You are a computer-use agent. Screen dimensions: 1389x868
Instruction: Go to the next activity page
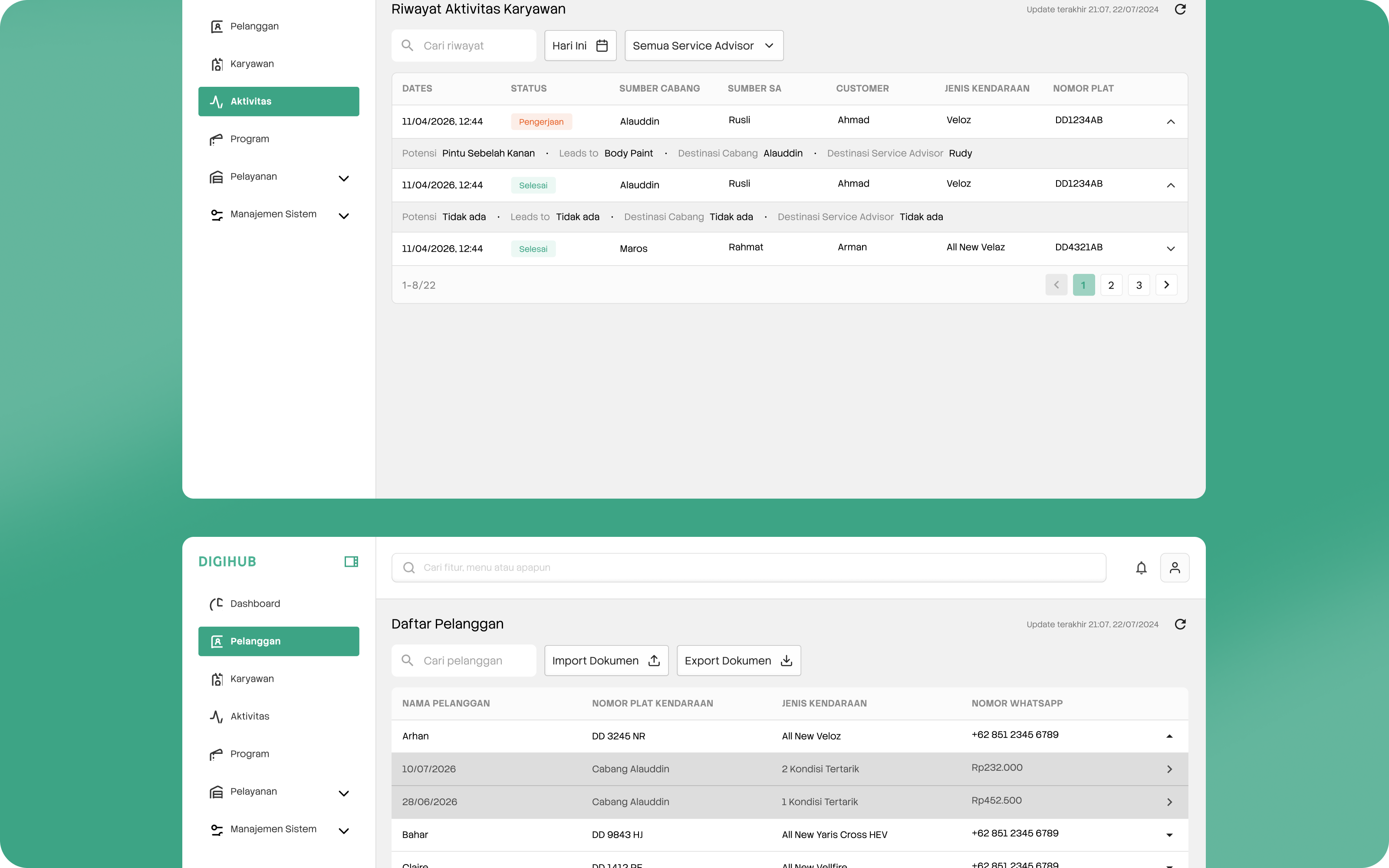(x=1166, y=285)
